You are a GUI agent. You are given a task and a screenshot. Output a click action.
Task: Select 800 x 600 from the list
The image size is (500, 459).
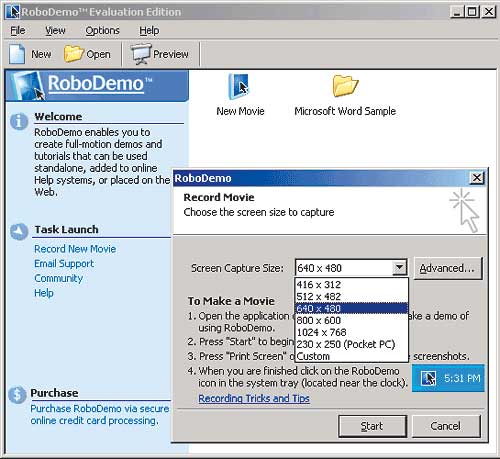click(352, 320)
